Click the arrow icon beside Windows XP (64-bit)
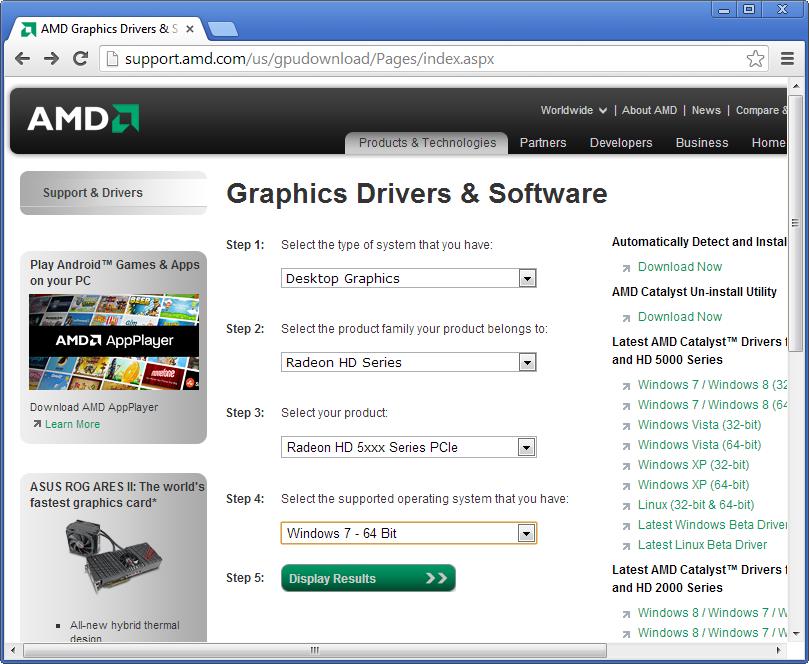Image resolution: width=809 pixels, height=664 pixels. (x=626, y=487)
